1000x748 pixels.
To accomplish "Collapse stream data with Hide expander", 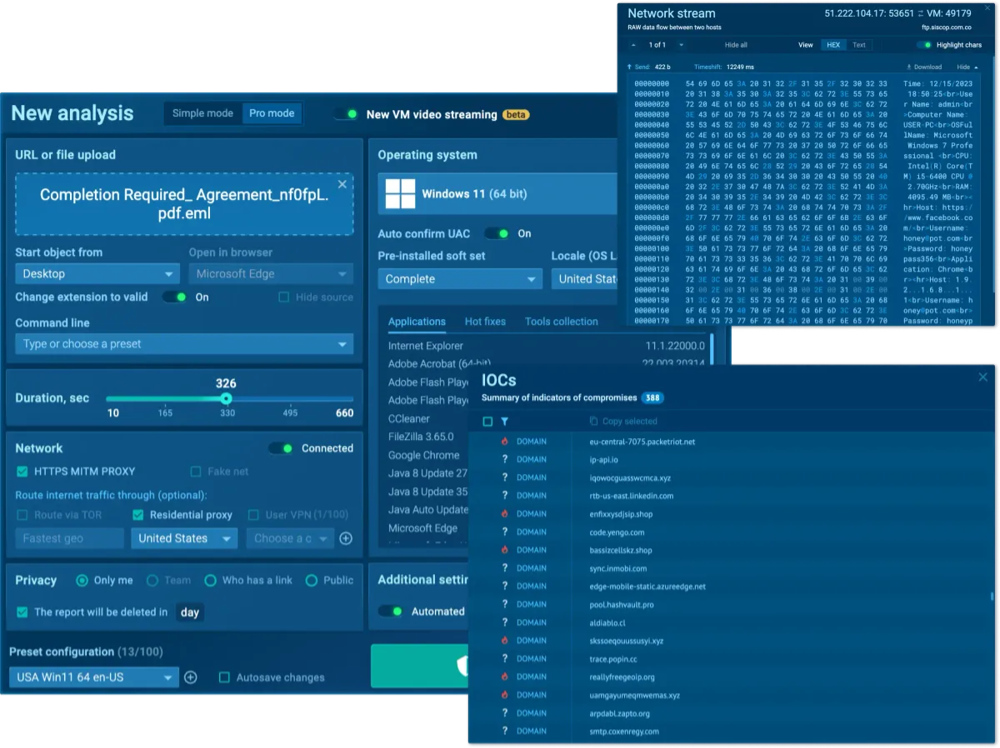I will click(967, 67).
